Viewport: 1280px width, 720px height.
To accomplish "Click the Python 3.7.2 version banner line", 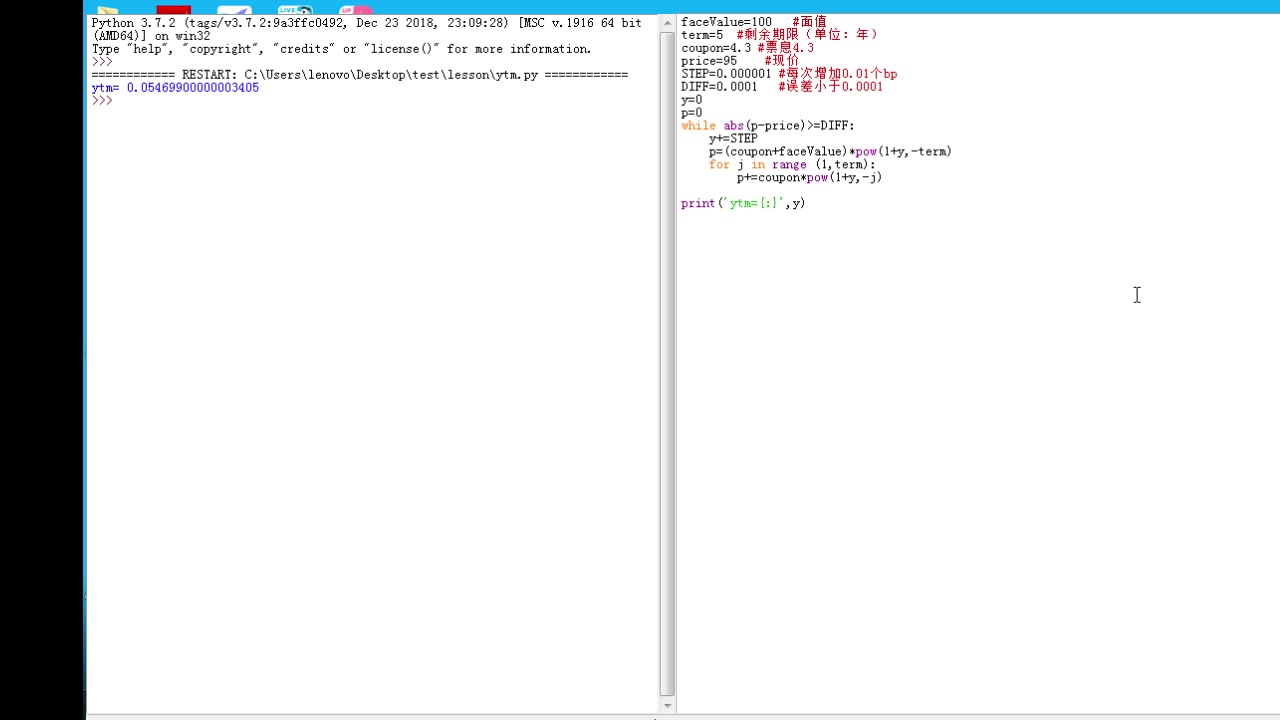I will pyautogui.click(x=367, y=23).
